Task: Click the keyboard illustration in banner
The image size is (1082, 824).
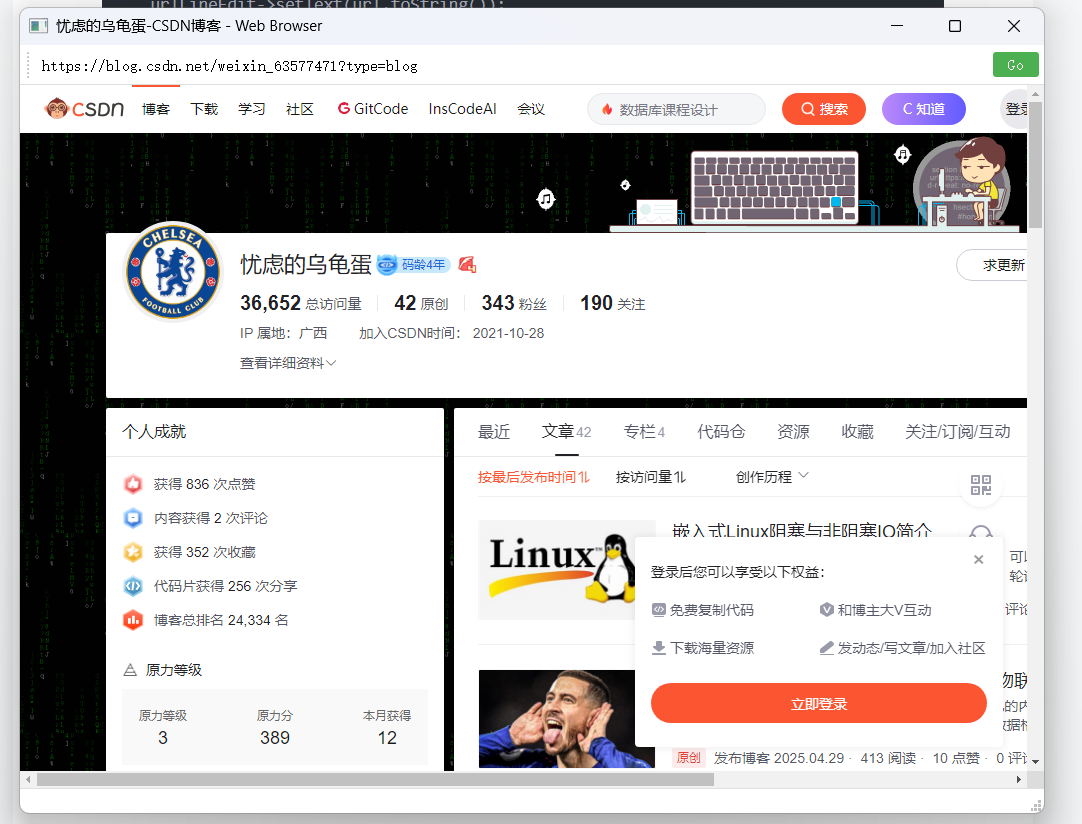Action: (x=774, y=187)
